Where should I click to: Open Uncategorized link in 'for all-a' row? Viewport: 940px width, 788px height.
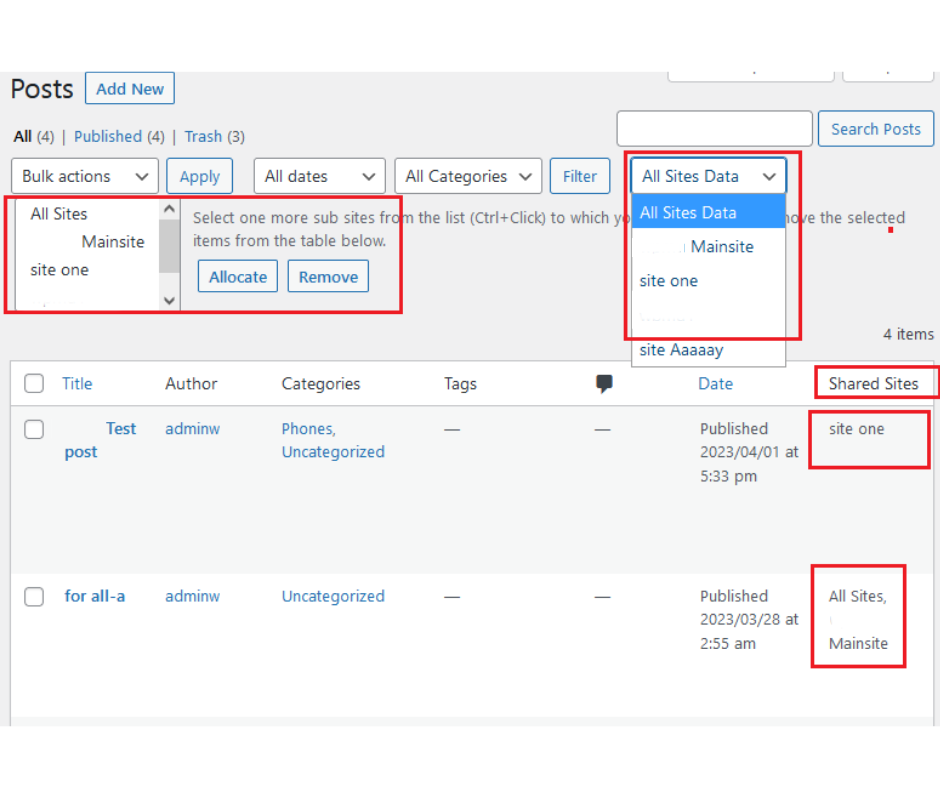[x=333, y=597]
